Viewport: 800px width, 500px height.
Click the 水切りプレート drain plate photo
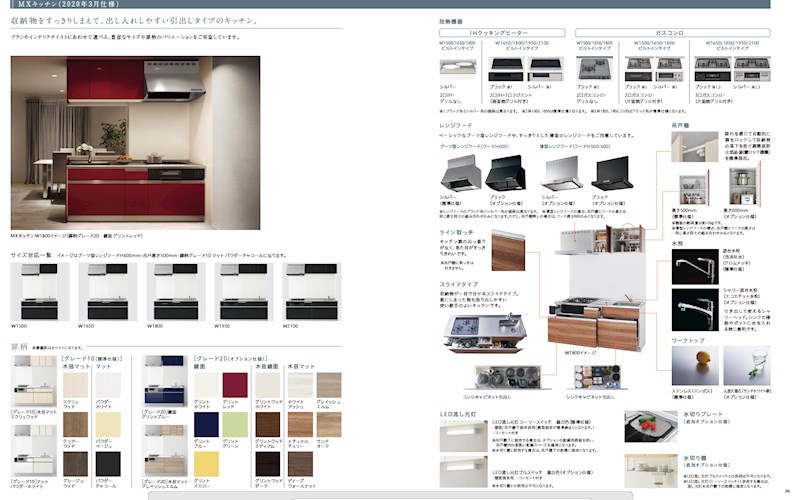tap(651, 426)
